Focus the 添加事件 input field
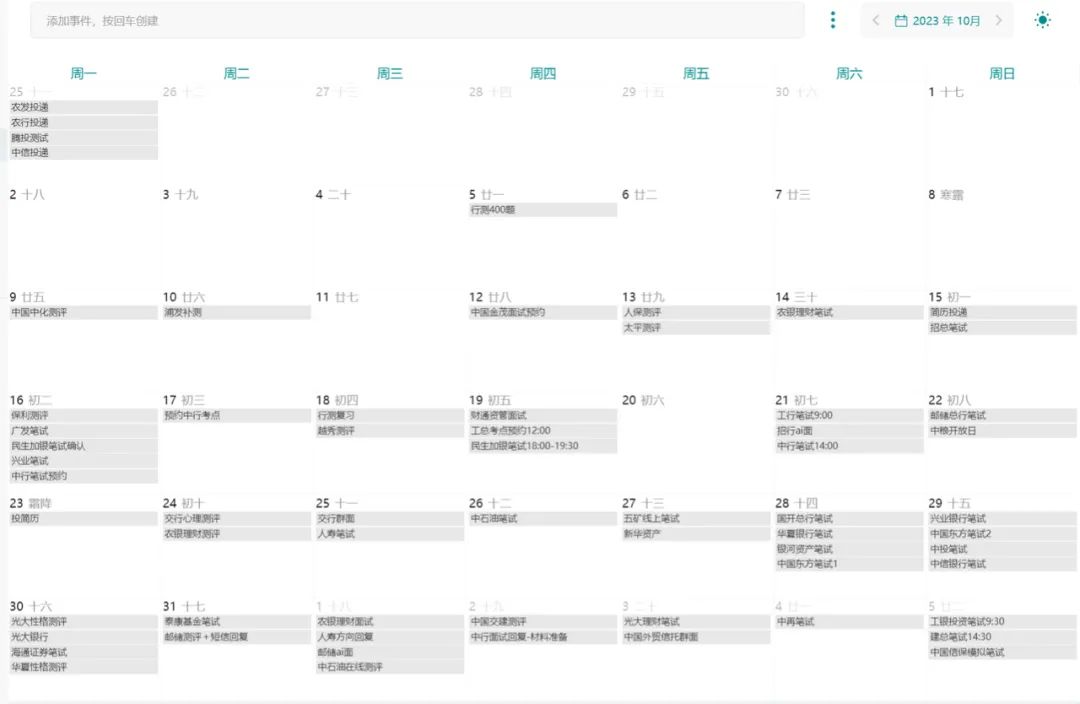 coord(417,20)
